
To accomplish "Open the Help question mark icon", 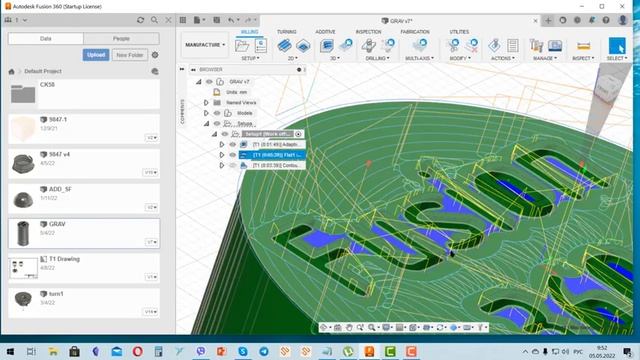I will tap(606, 20).
